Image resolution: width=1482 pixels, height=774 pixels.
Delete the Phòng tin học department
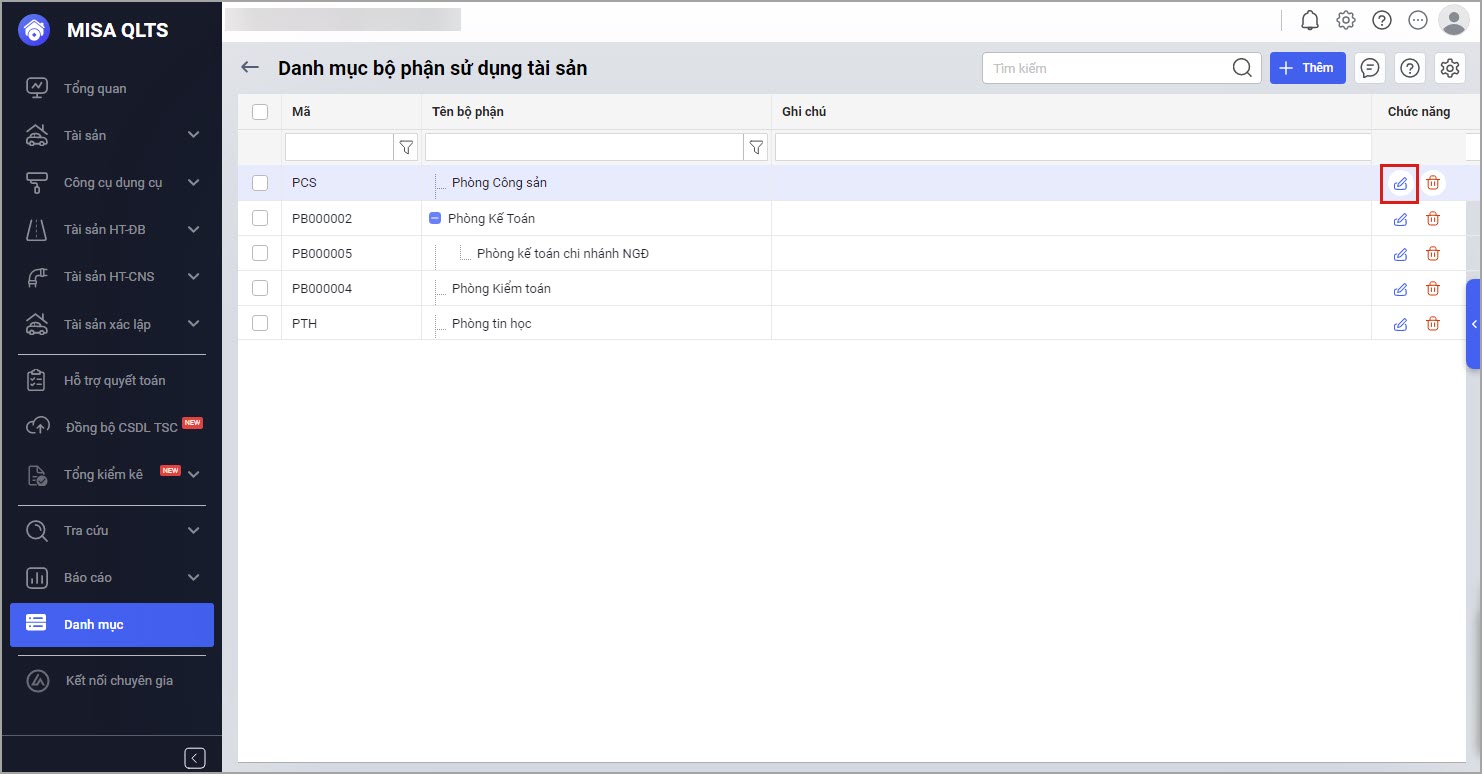(1433, 324)
